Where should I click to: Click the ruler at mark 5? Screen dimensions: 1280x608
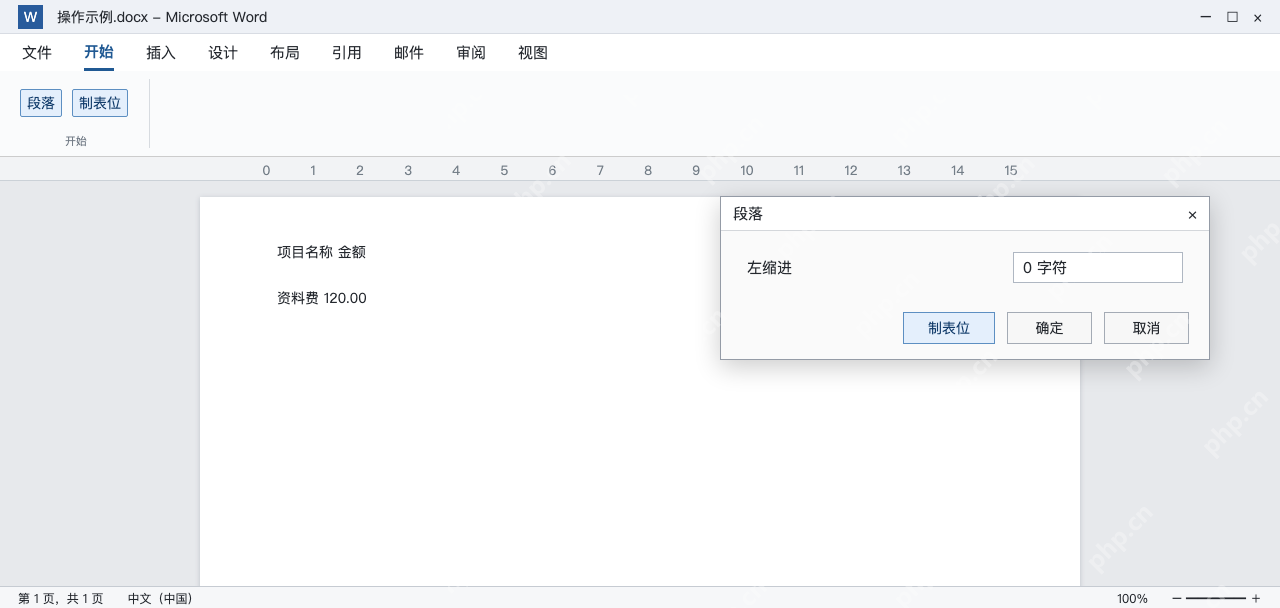tap(504, 170)
